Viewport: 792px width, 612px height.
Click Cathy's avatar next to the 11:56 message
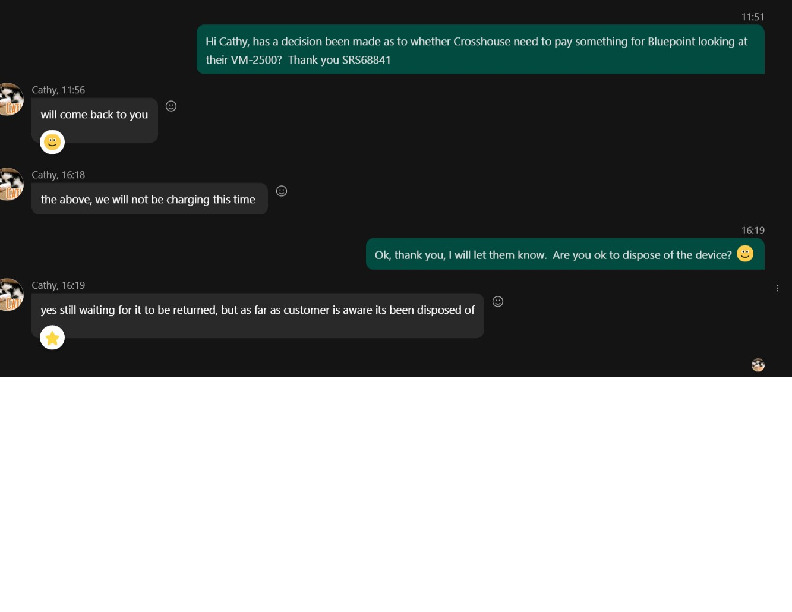(10, 99)
